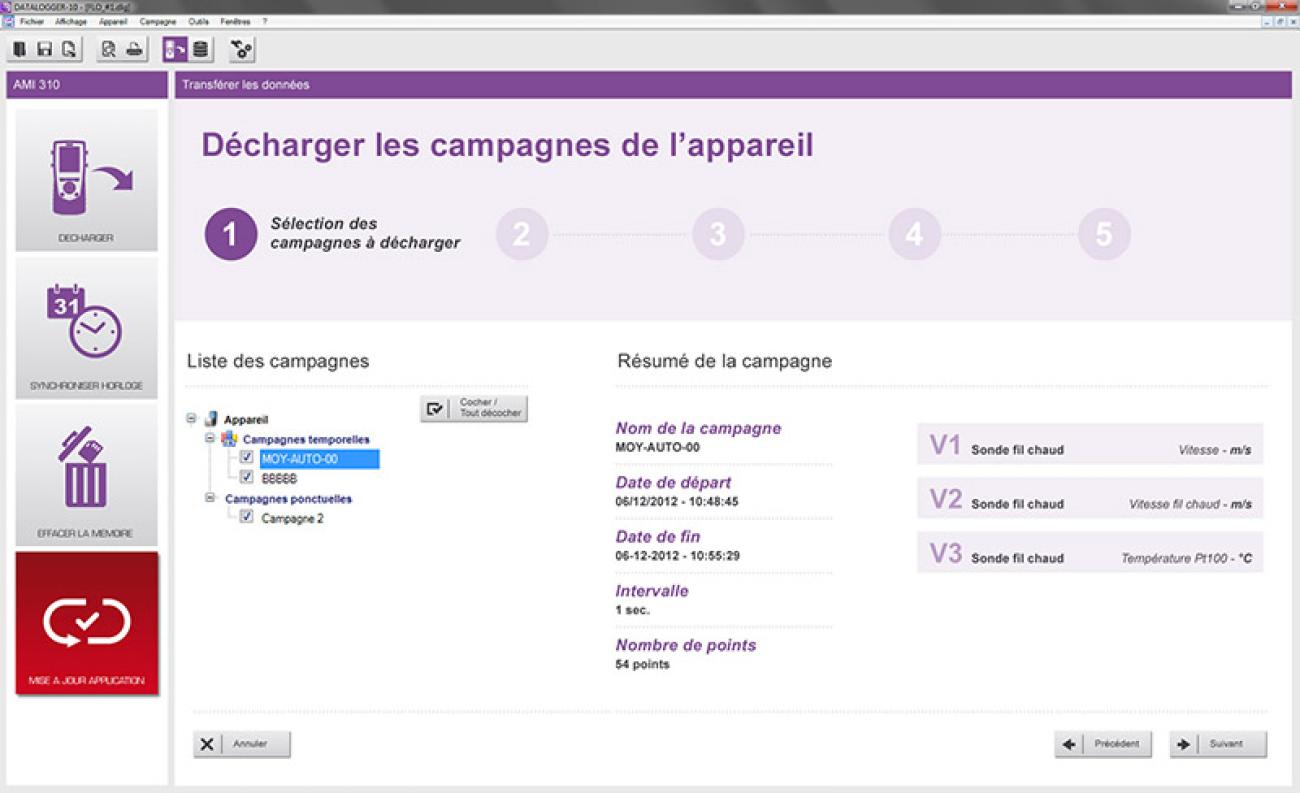
Task: Click the database stack toolbar icon
Action: pyautogui.click(x=201, y=49)
